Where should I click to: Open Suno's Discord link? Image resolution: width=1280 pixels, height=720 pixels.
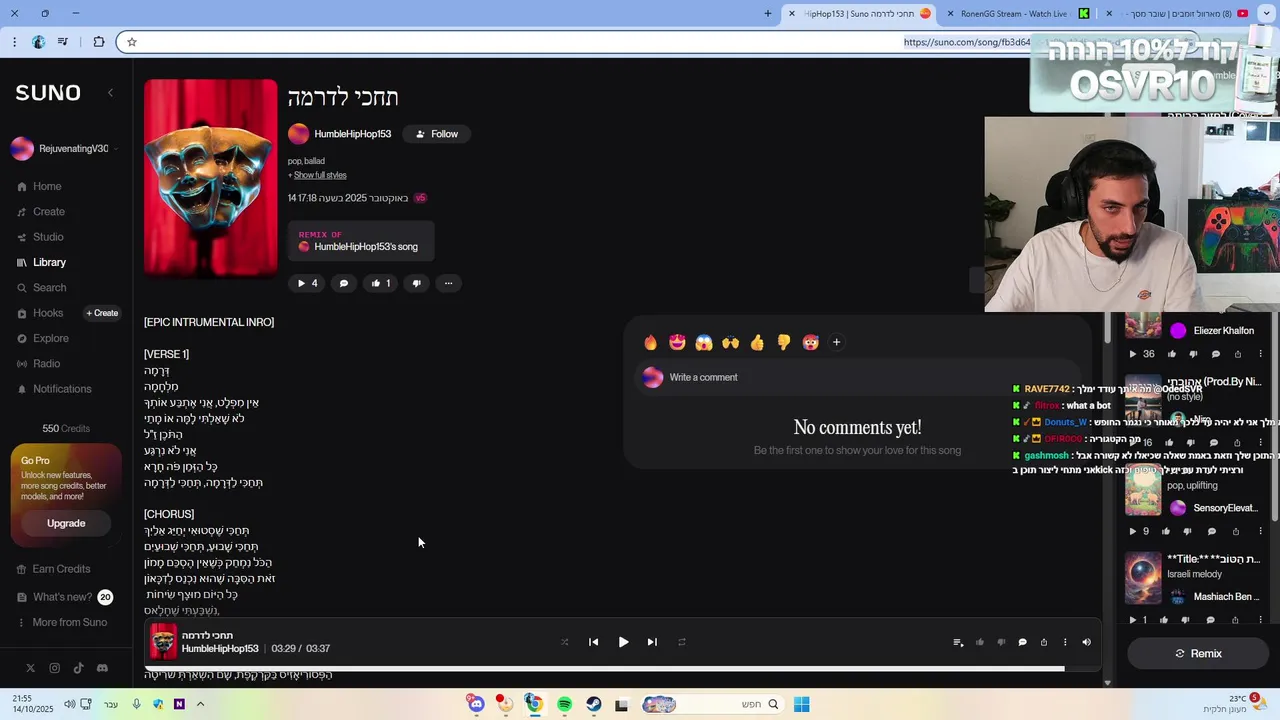click(x=102, y=668)
